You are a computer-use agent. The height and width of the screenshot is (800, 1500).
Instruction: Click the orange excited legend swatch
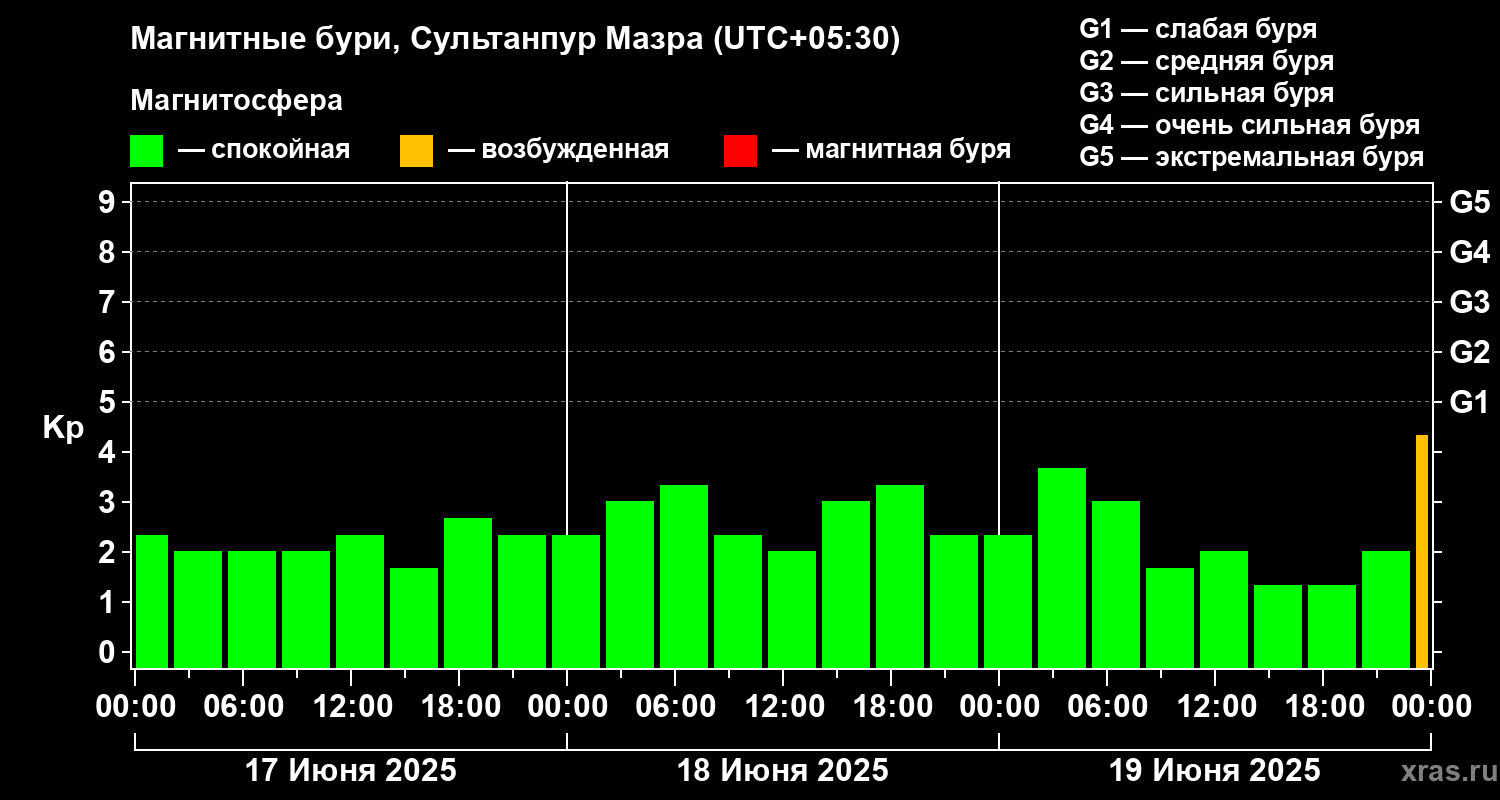[416, 151]
